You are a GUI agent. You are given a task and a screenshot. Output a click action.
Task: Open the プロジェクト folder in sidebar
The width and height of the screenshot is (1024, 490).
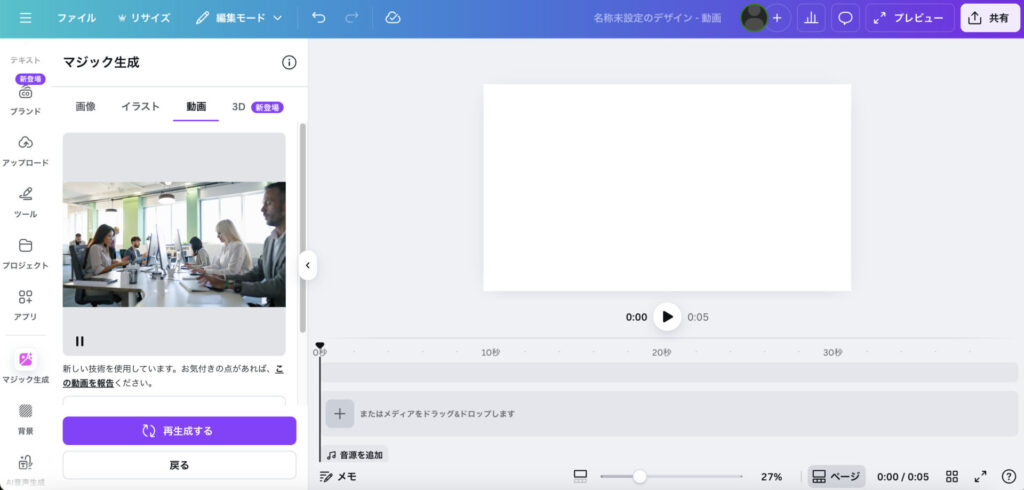[26, 252]
